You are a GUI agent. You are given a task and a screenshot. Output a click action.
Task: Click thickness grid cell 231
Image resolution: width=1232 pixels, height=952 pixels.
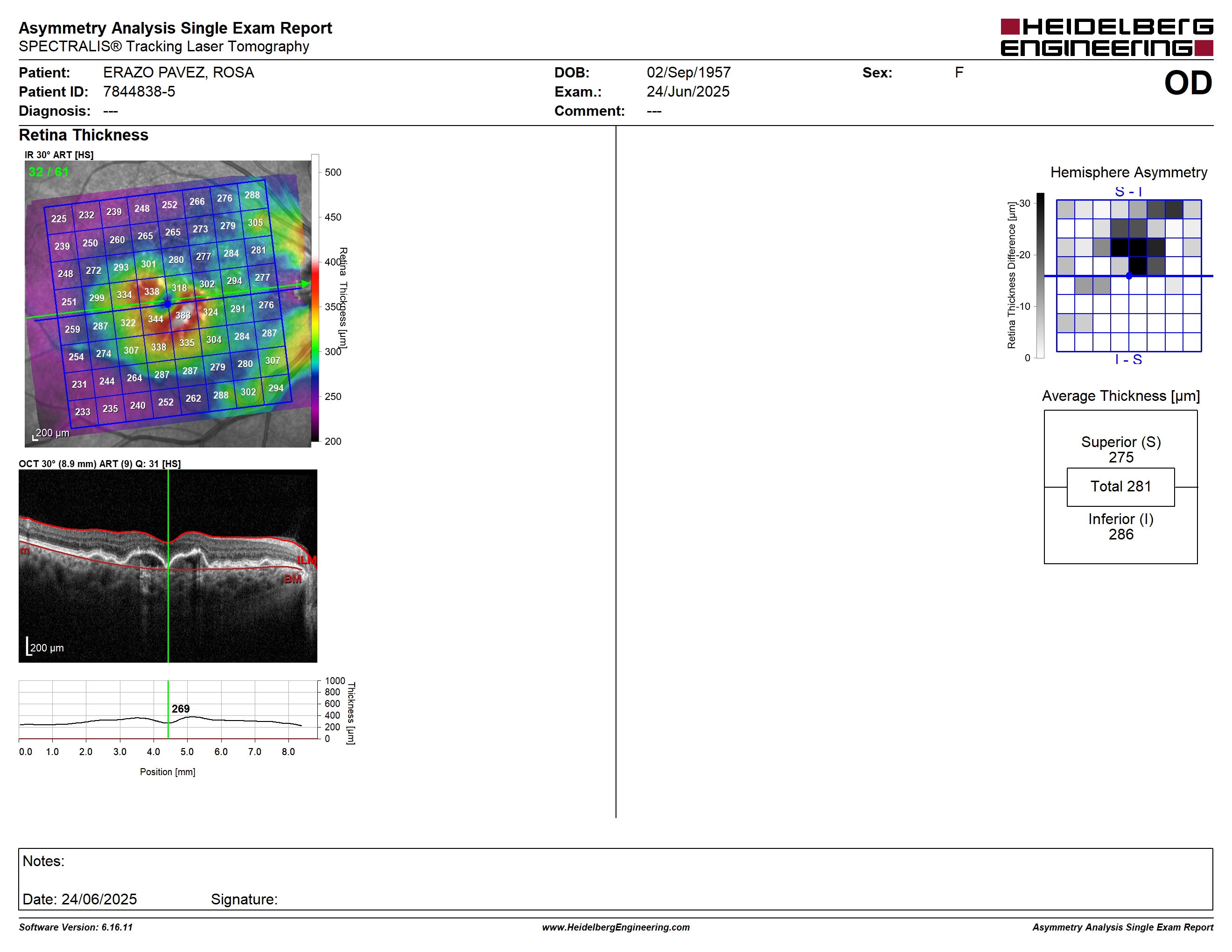click(79, 385)
